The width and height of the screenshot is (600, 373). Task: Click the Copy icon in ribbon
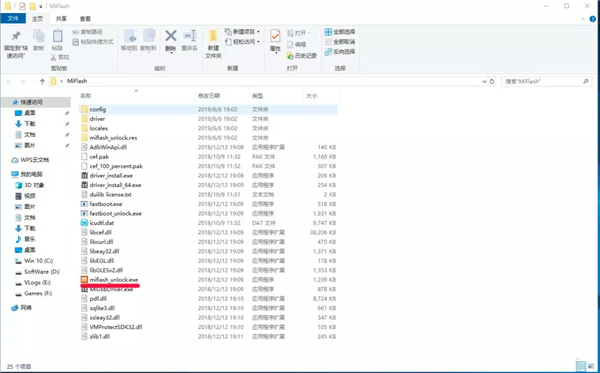tap(38, 36)
